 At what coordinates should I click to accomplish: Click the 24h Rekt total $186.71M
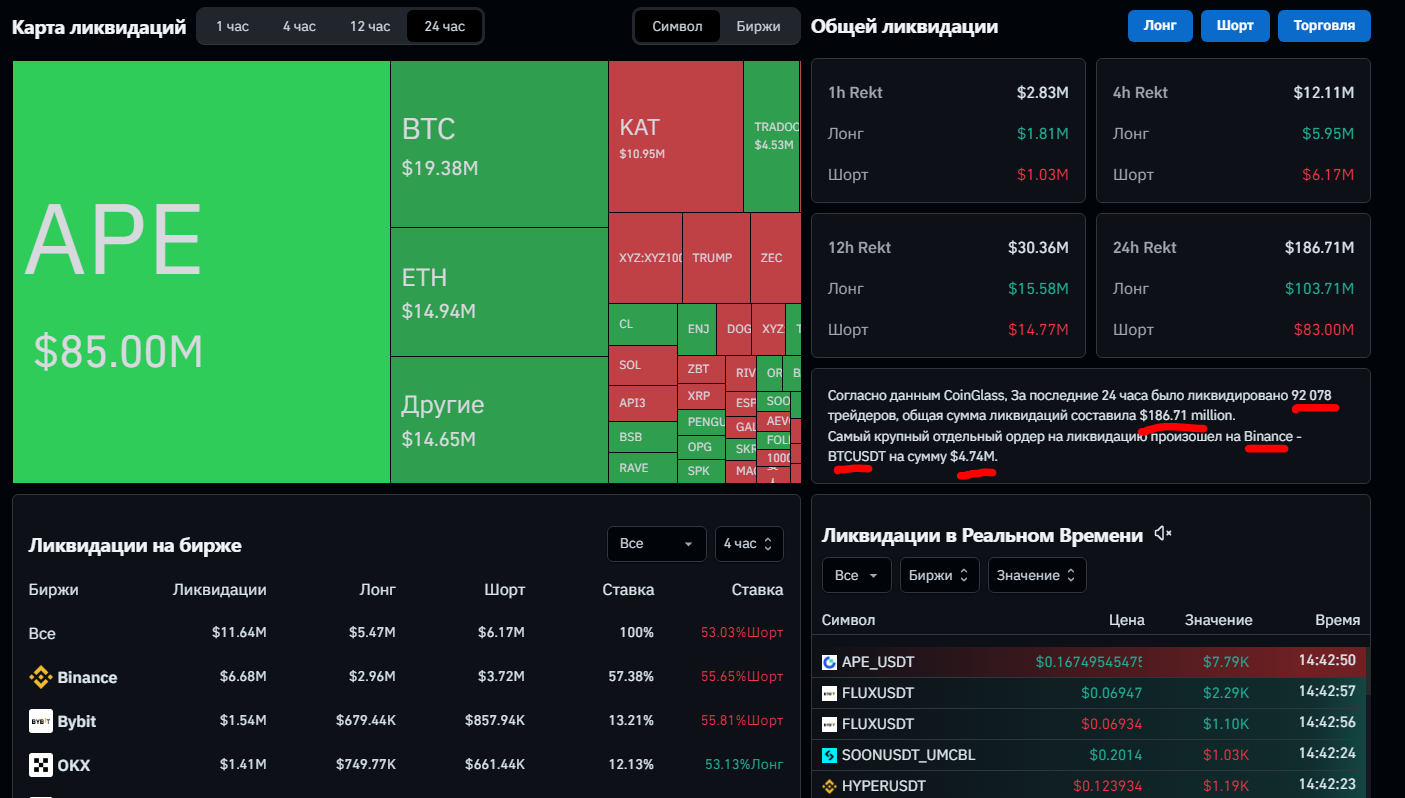[x=1319, y=247]
